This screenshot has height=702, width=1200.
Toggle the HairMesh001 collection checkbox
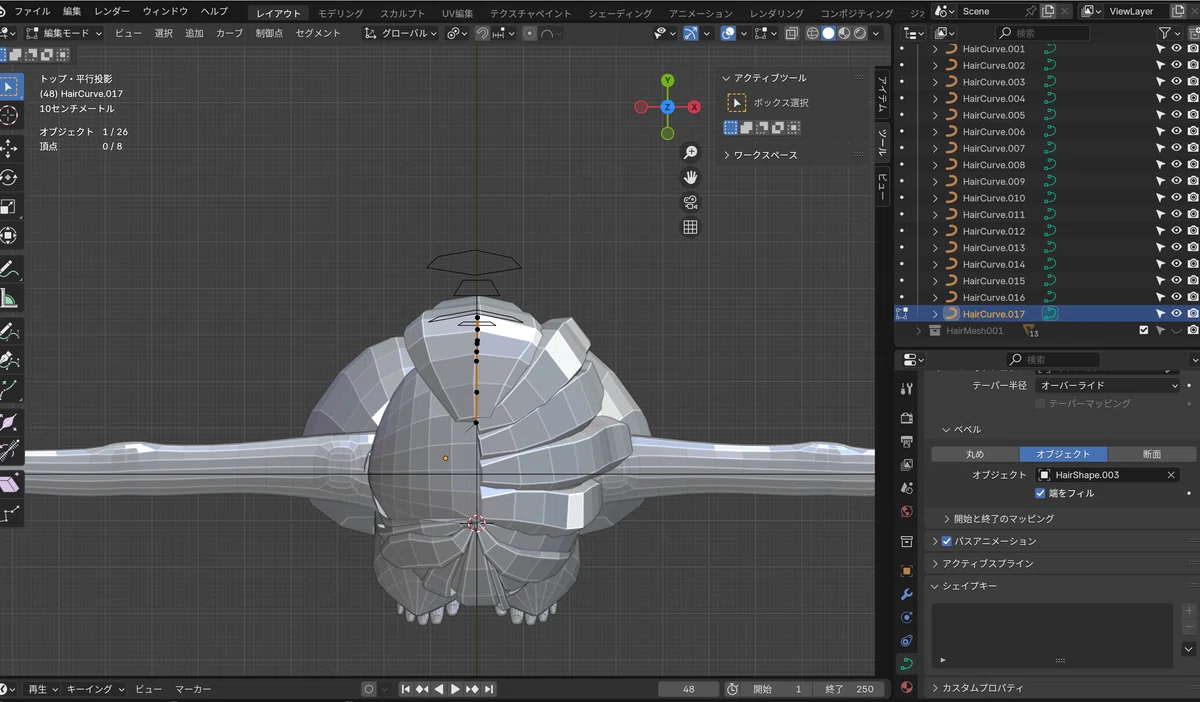point(1144,330)
